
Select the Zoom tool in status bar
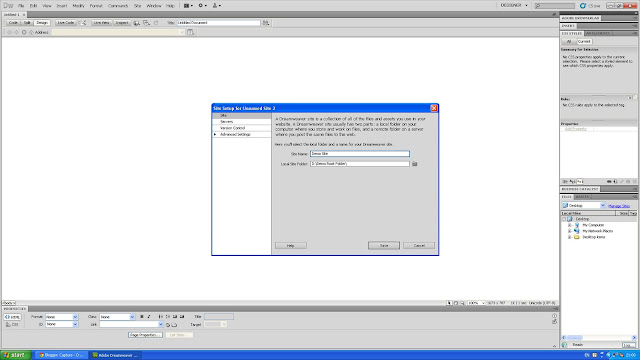pyautogui.click(x=462, y=303)
